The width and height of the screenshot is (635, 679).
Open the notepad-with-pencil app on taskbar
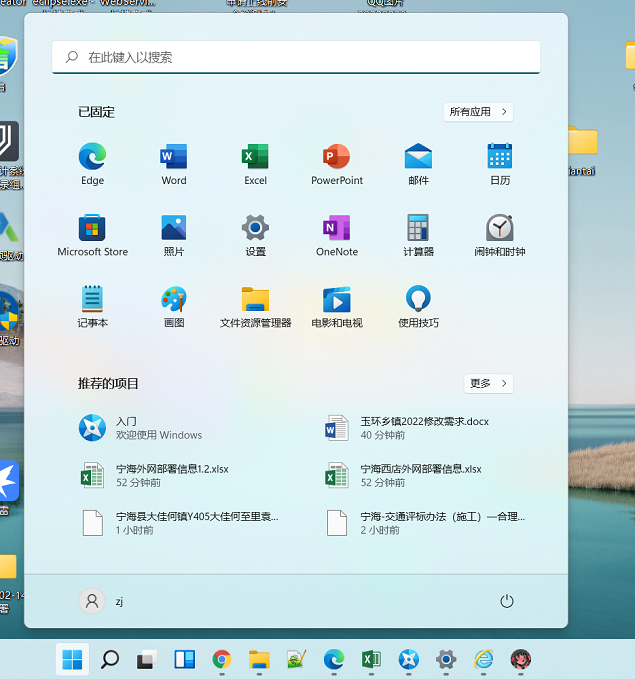pyautogui.click(x=297, y=660)
